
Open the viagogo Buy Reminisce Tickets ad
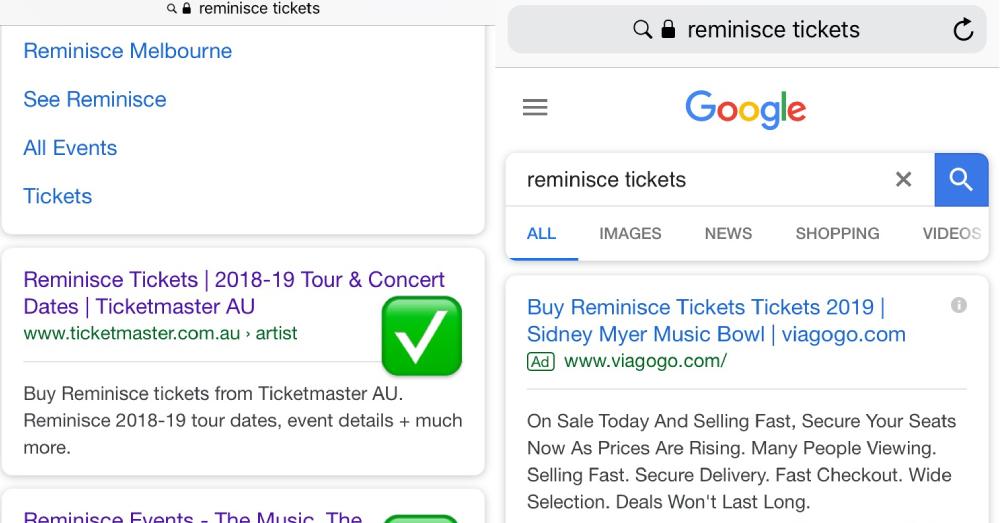[x=715, y=320]
